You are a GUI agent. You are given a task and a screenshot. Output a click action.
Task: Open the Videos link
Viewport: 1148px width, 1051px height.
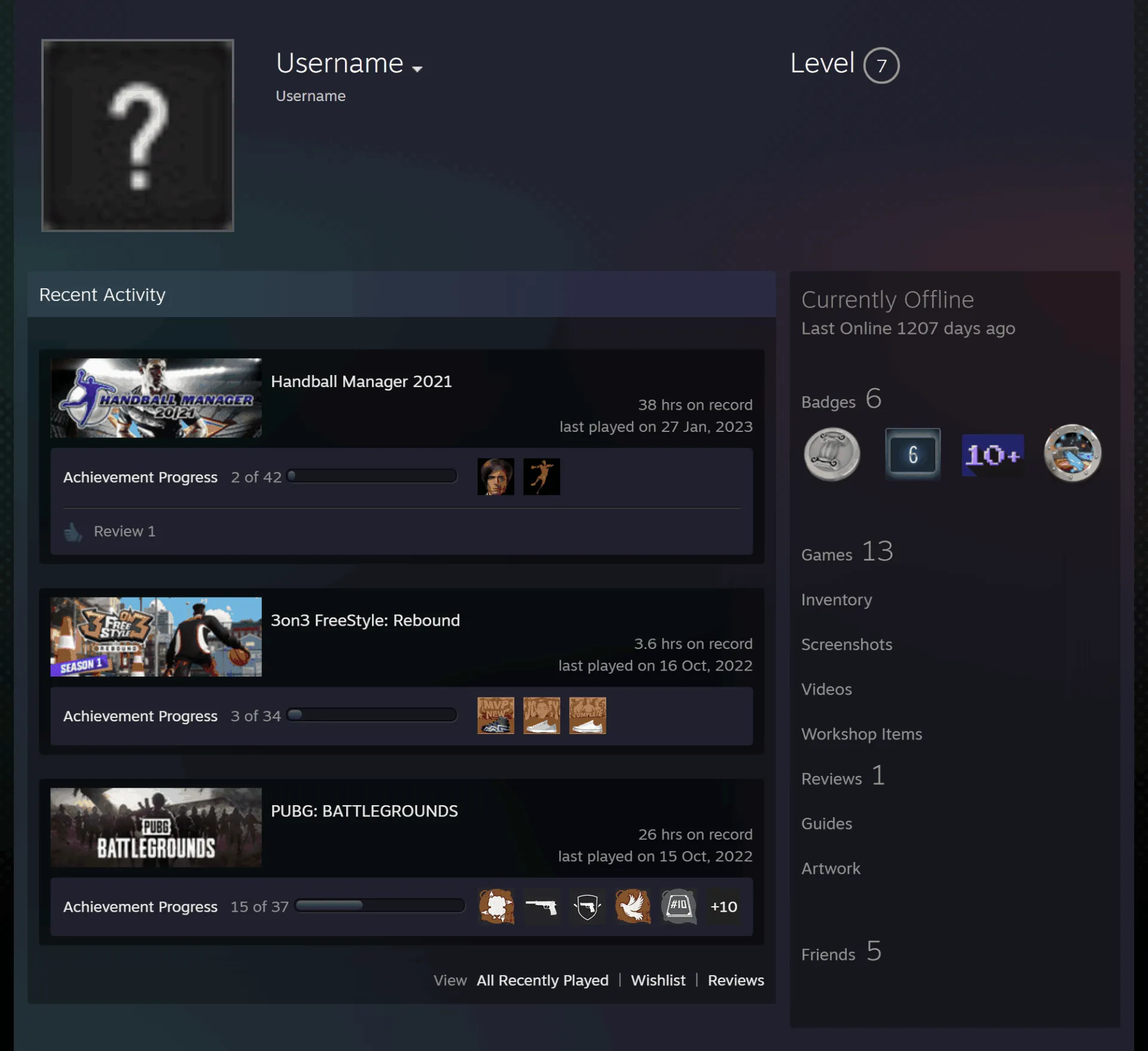coord(826,689)
